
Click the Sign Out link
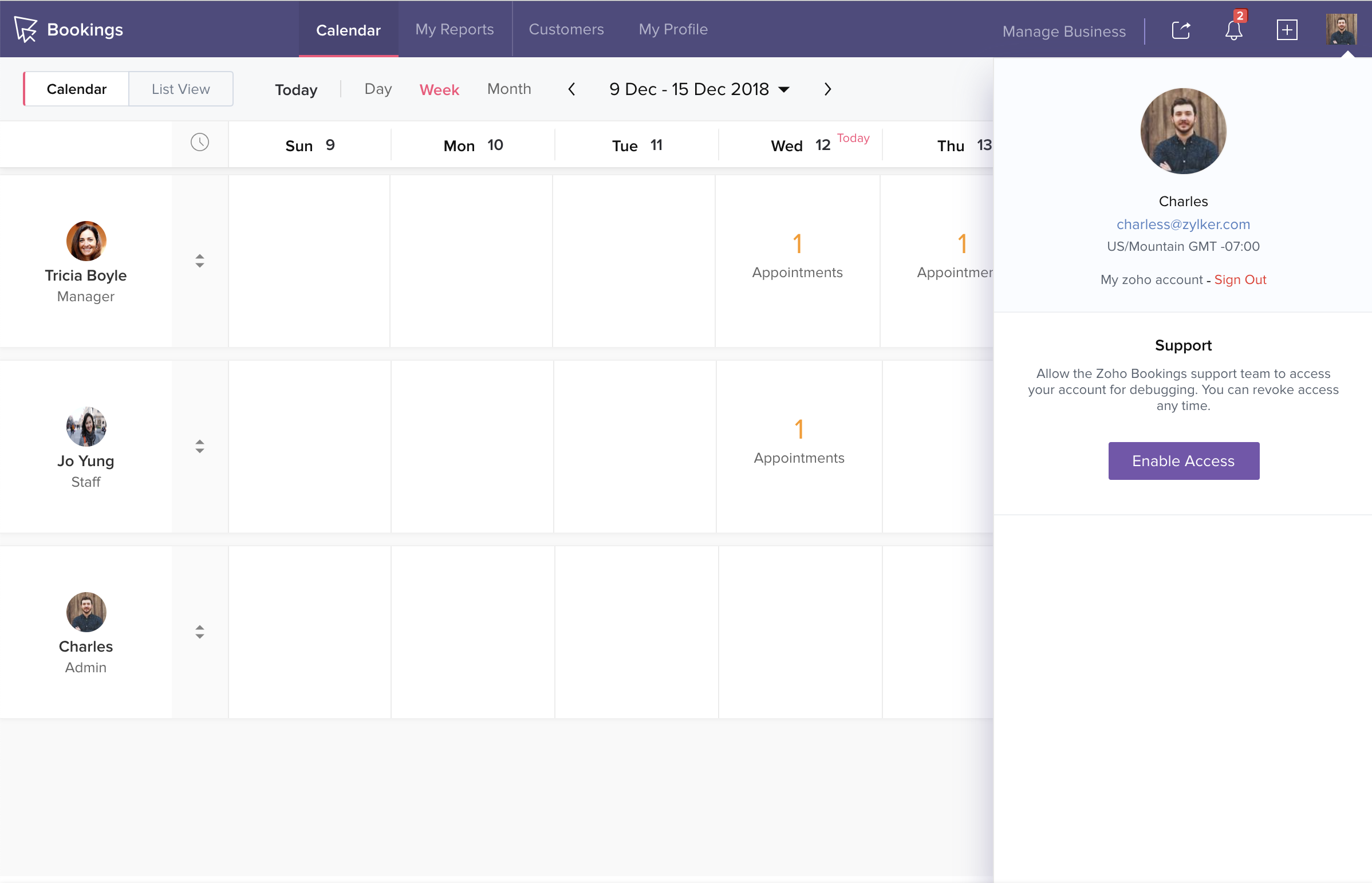click(x=1240, y=280)
